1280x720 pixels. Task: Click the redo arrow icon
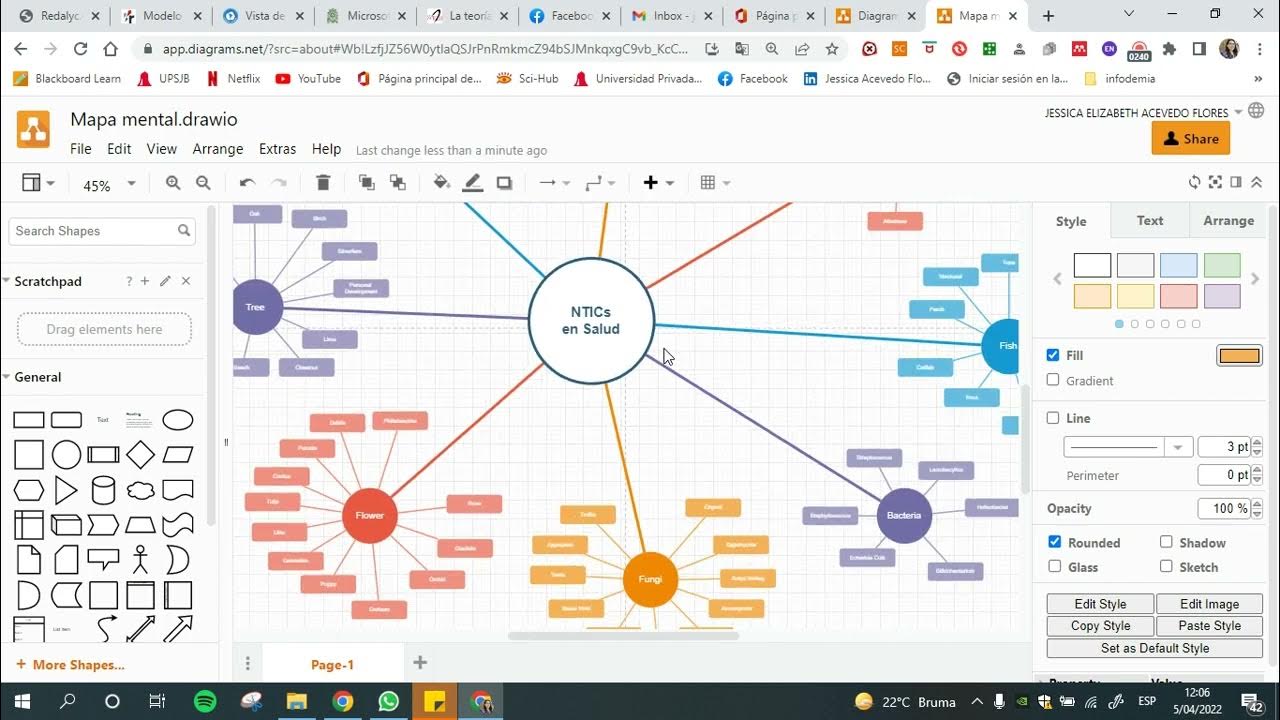[x=279, y=183]
